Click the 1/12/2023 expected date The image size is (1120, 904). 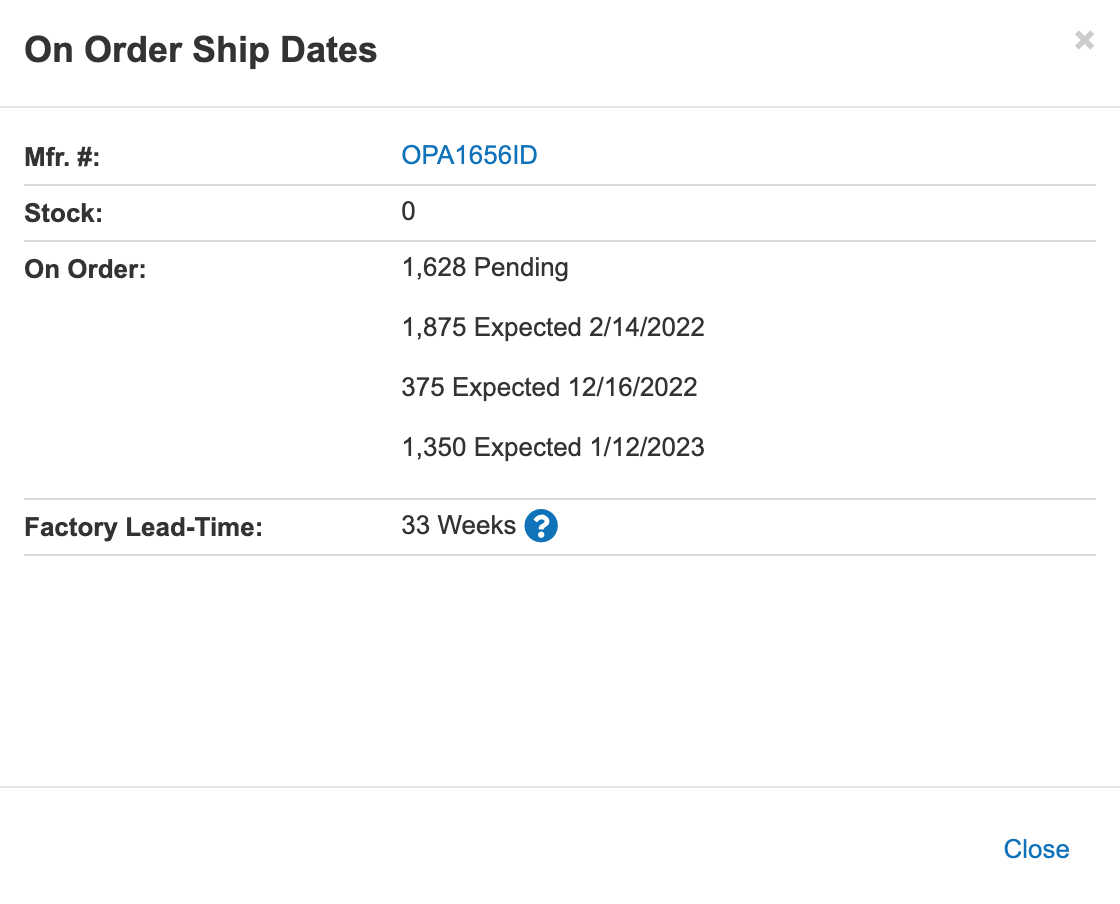click(x=647, y=447)
